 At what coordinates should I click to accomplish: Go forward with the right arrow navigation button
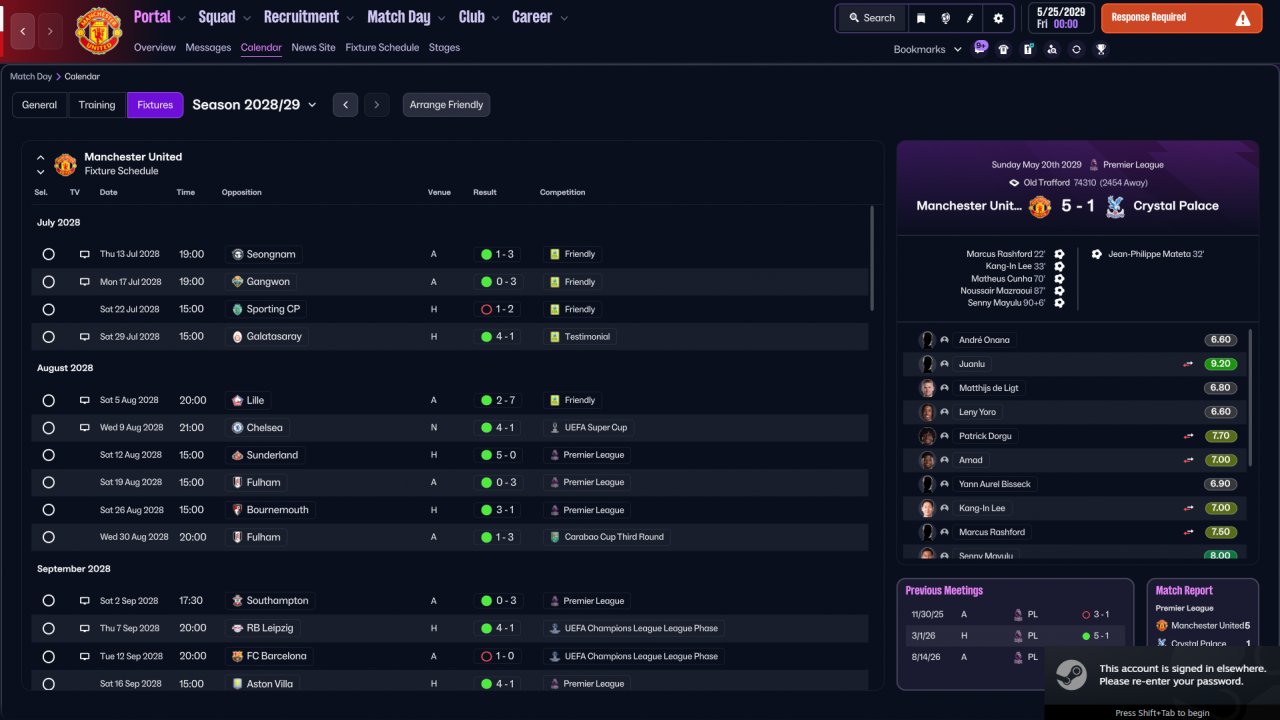(x=50, y=31)
